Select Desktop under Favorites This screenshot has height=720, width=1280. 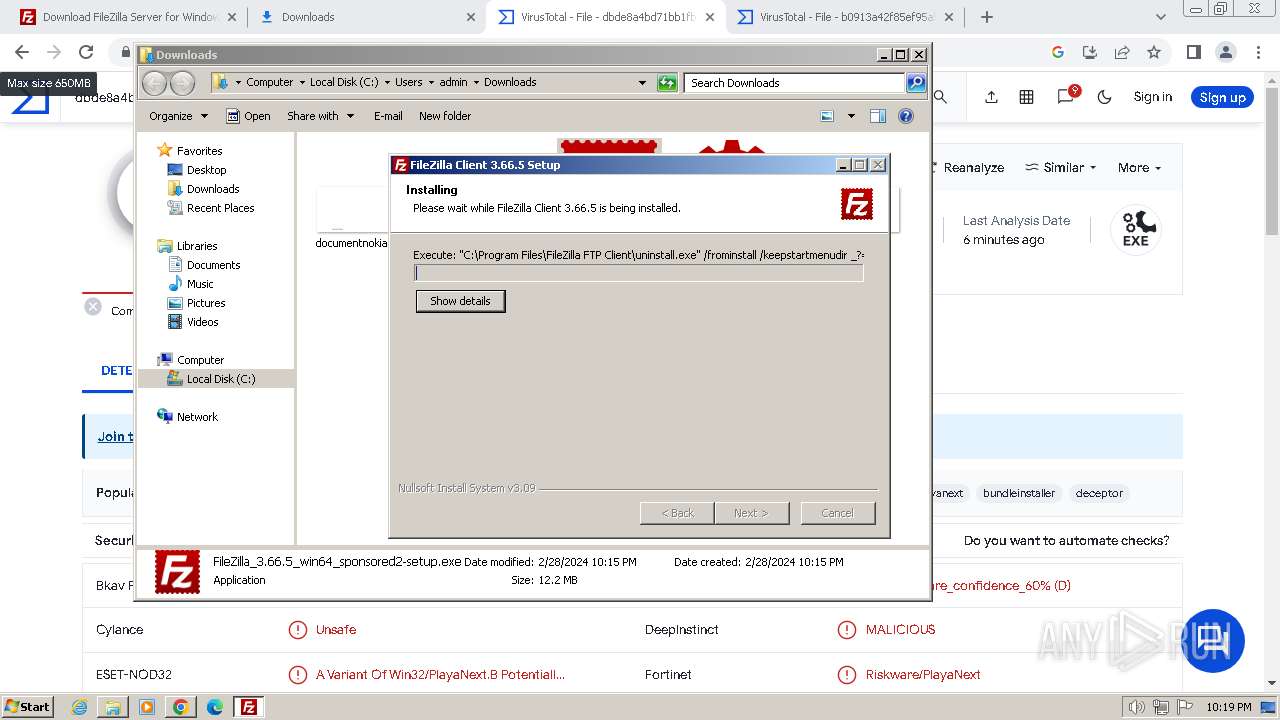click(x=197, y=170)
